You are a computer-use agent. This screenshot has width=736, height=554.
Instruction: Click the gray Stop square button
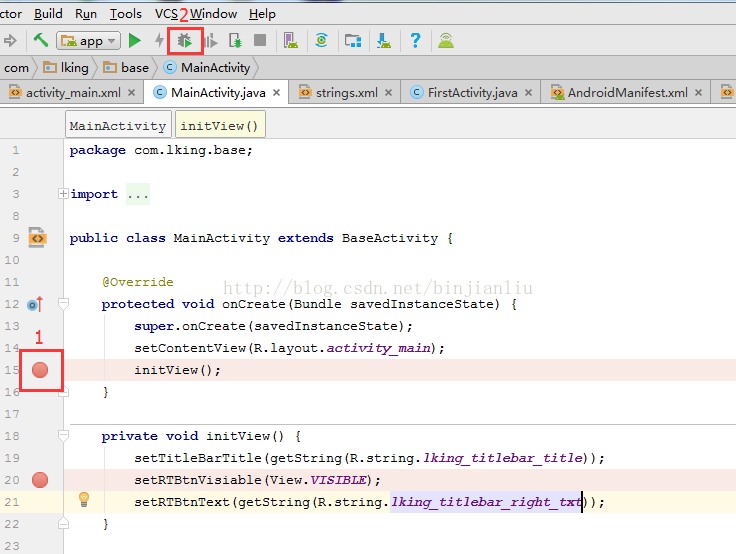click(x=260, y=40)
